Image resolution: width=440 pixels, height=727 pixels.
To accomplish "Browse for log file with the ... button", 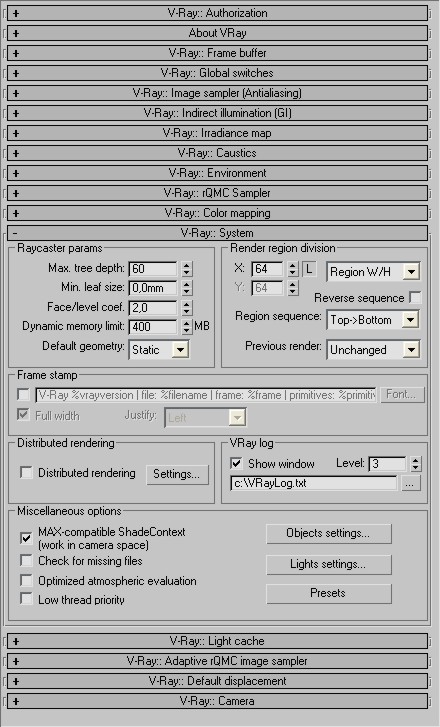I will click(x=410, y=483).
